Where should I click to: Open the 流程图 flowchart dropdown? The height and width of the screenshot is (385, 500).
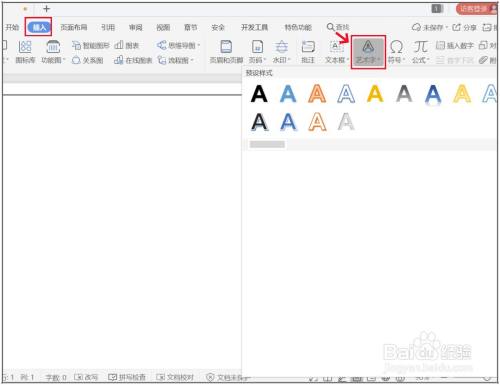click(175, 60)
